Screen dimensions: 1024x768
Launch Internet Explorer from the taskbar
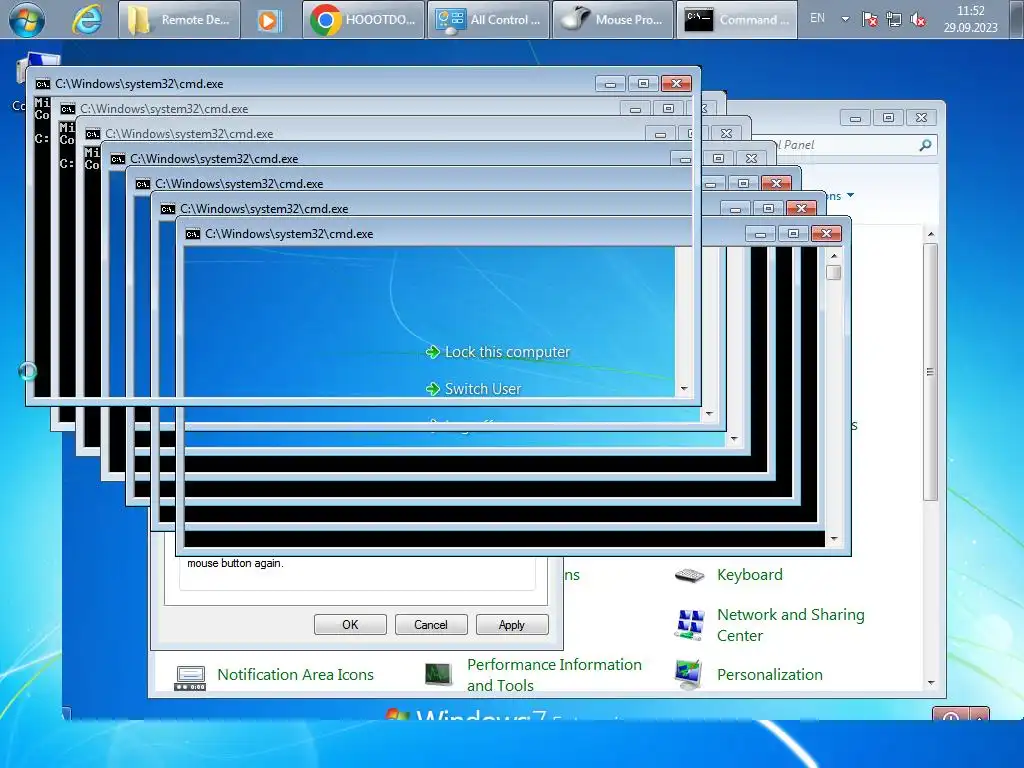pos(86,20)
